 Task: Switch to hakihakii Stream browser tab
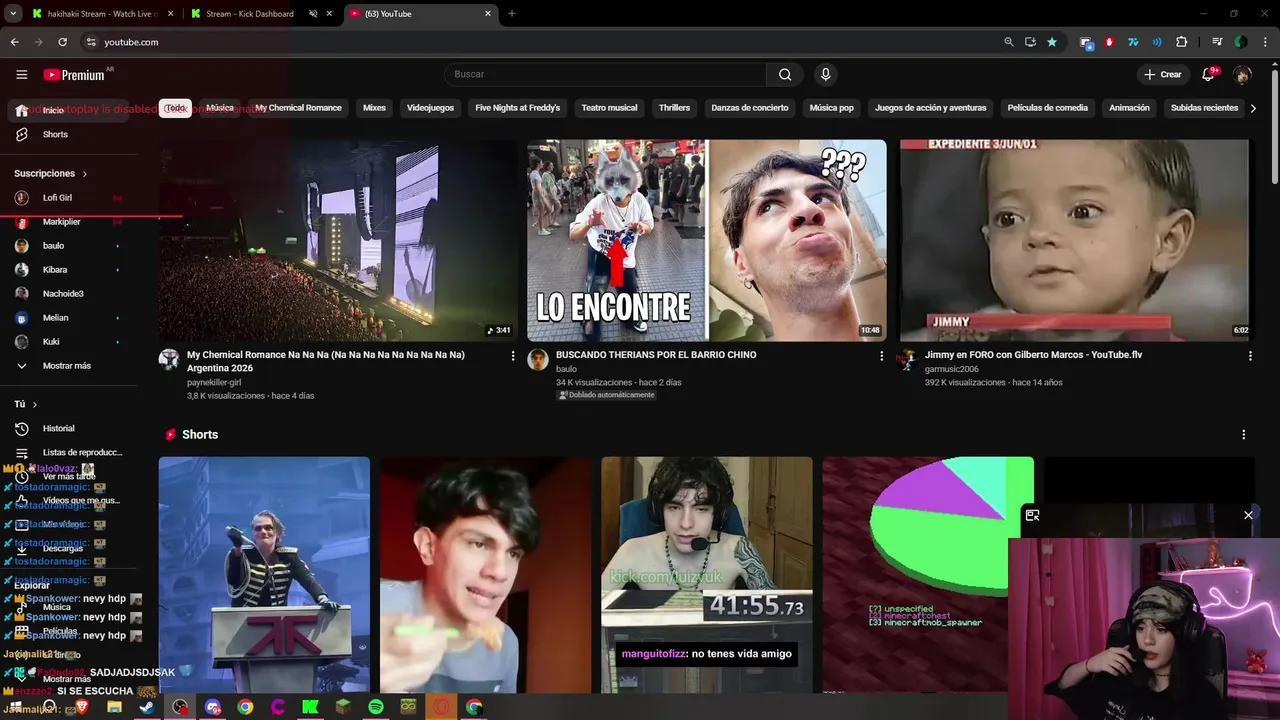[101, 14]
